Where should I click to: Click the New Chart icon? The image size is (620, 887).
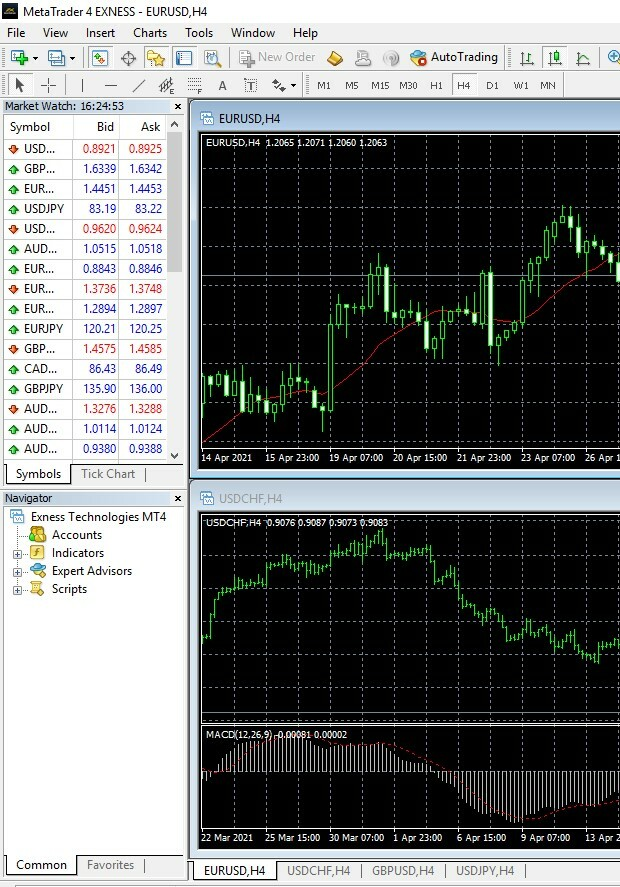click(x=20, y=58)
